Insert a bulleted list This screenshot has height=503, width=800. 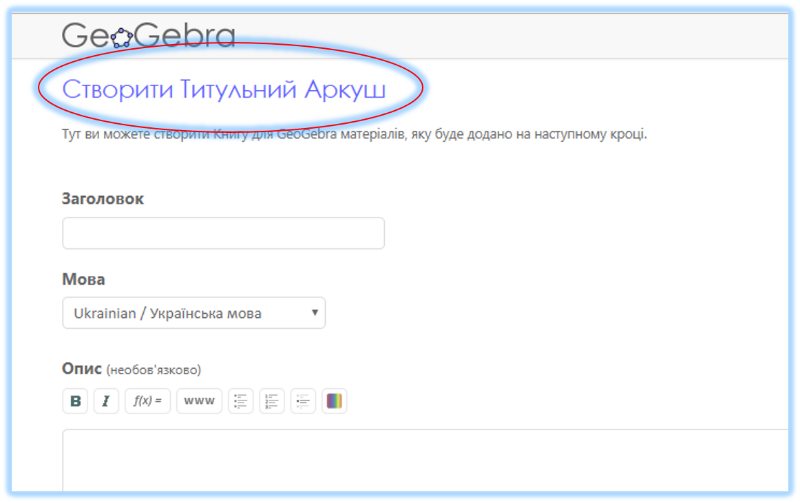click(241, 401)
